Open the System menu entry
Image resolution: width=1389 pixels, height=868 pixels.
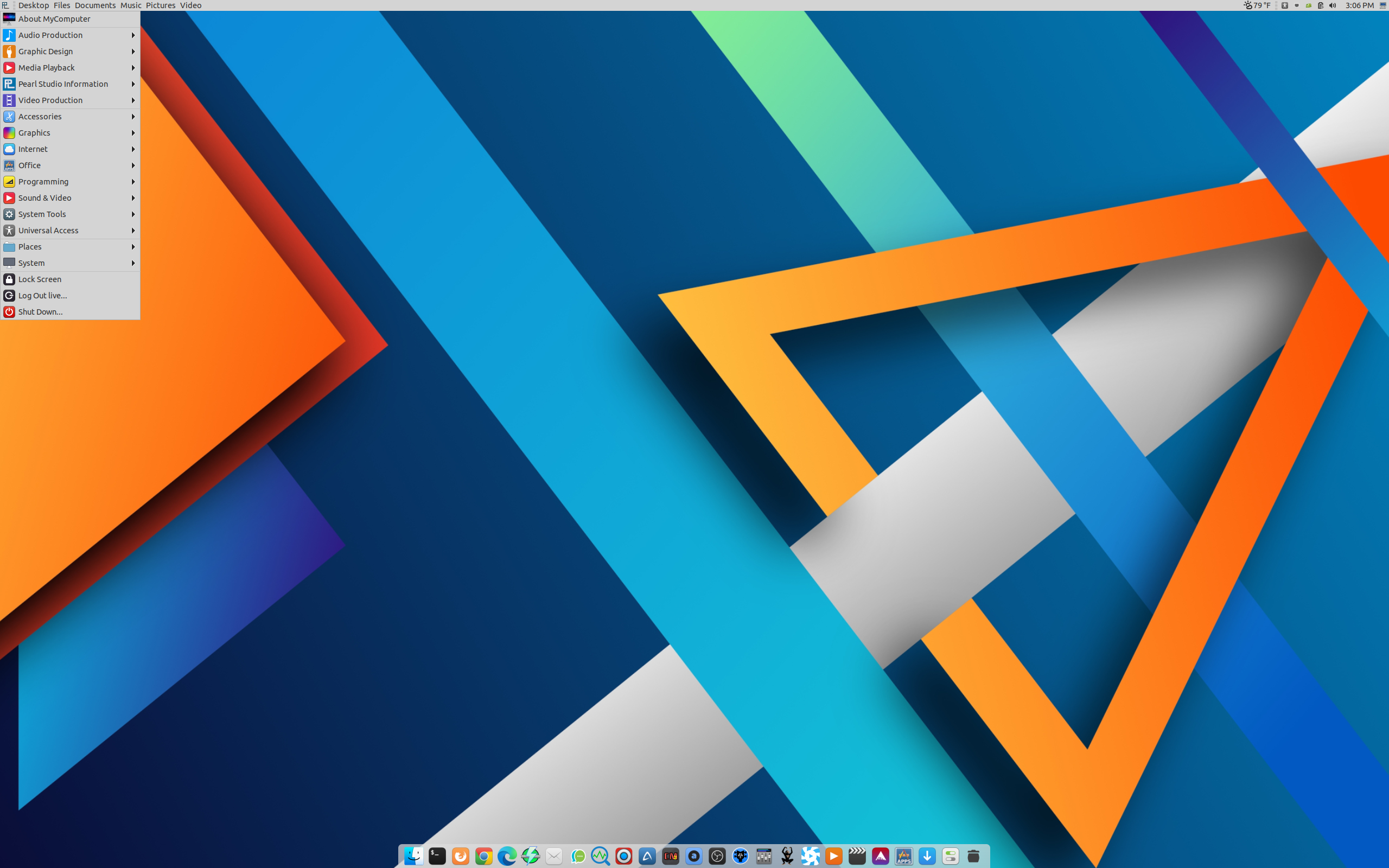(70, 263)
